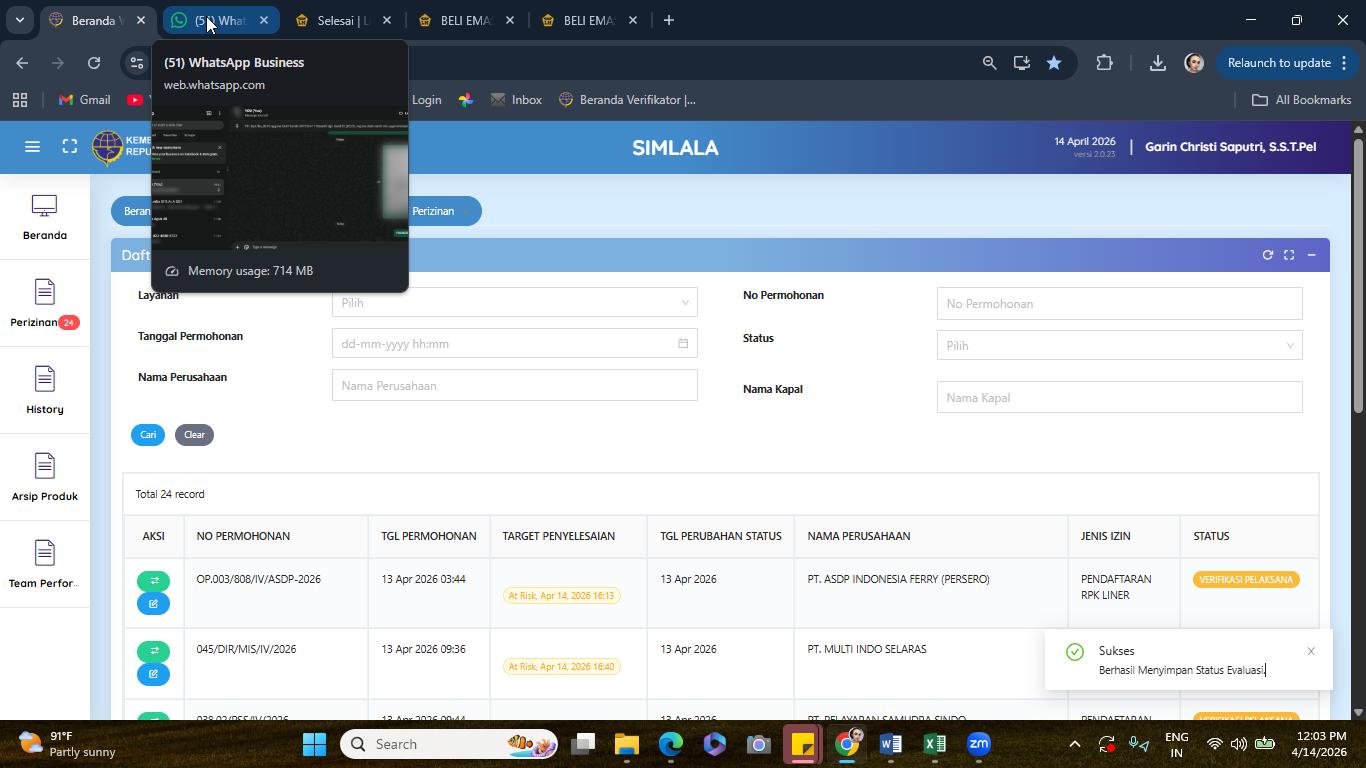Image resolution: width=1366 pixels, height=768 pixels.
Task: Click the green transfer icon for OP.003/808/IV/ASDP-2026
Action: point(154,581)
